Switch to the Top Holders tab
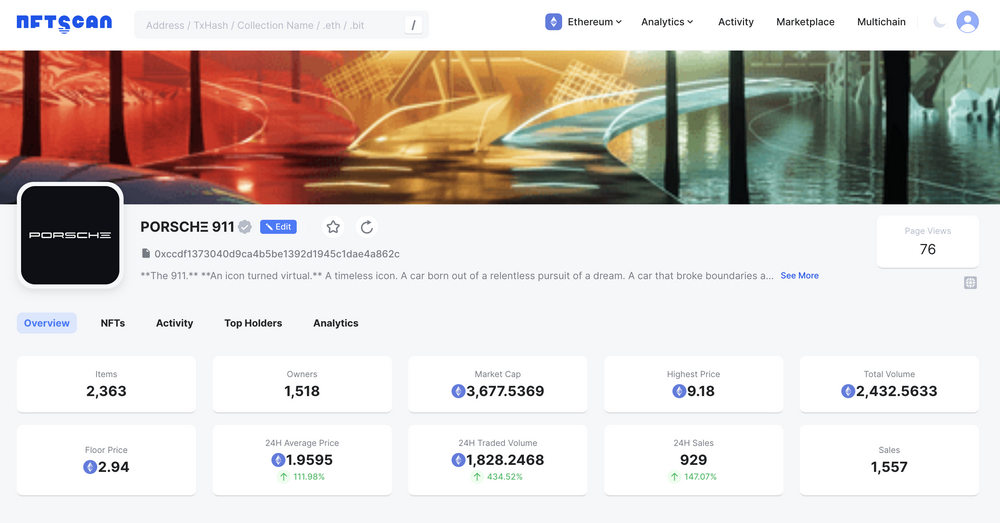Screen dimensions: 1000x523 click(253, 323)
